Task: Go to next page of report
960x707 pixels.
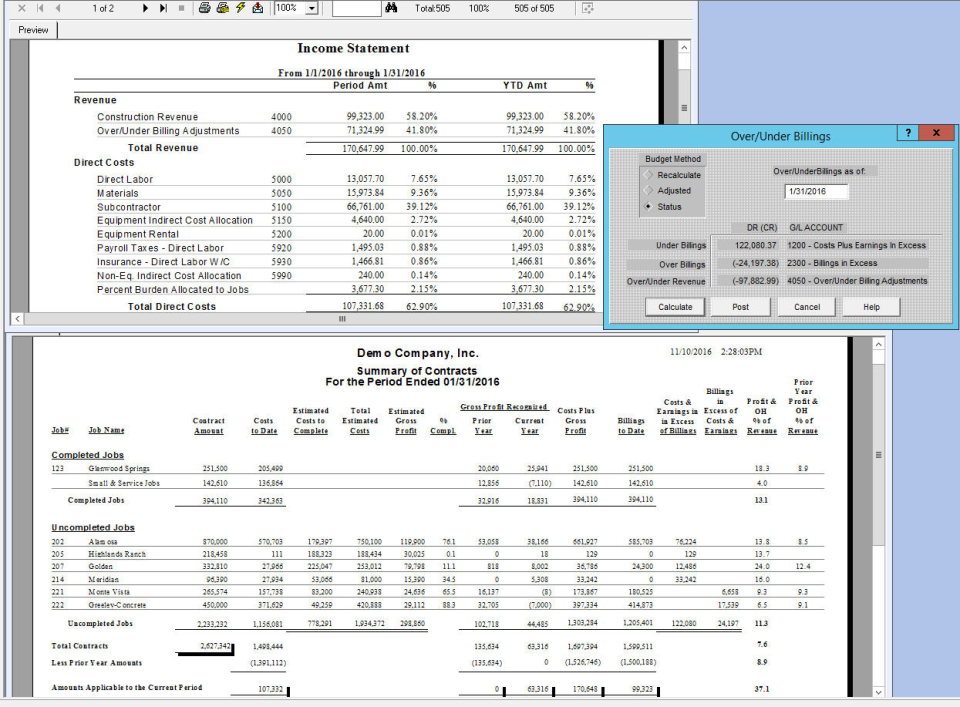Action: point(145,8)
